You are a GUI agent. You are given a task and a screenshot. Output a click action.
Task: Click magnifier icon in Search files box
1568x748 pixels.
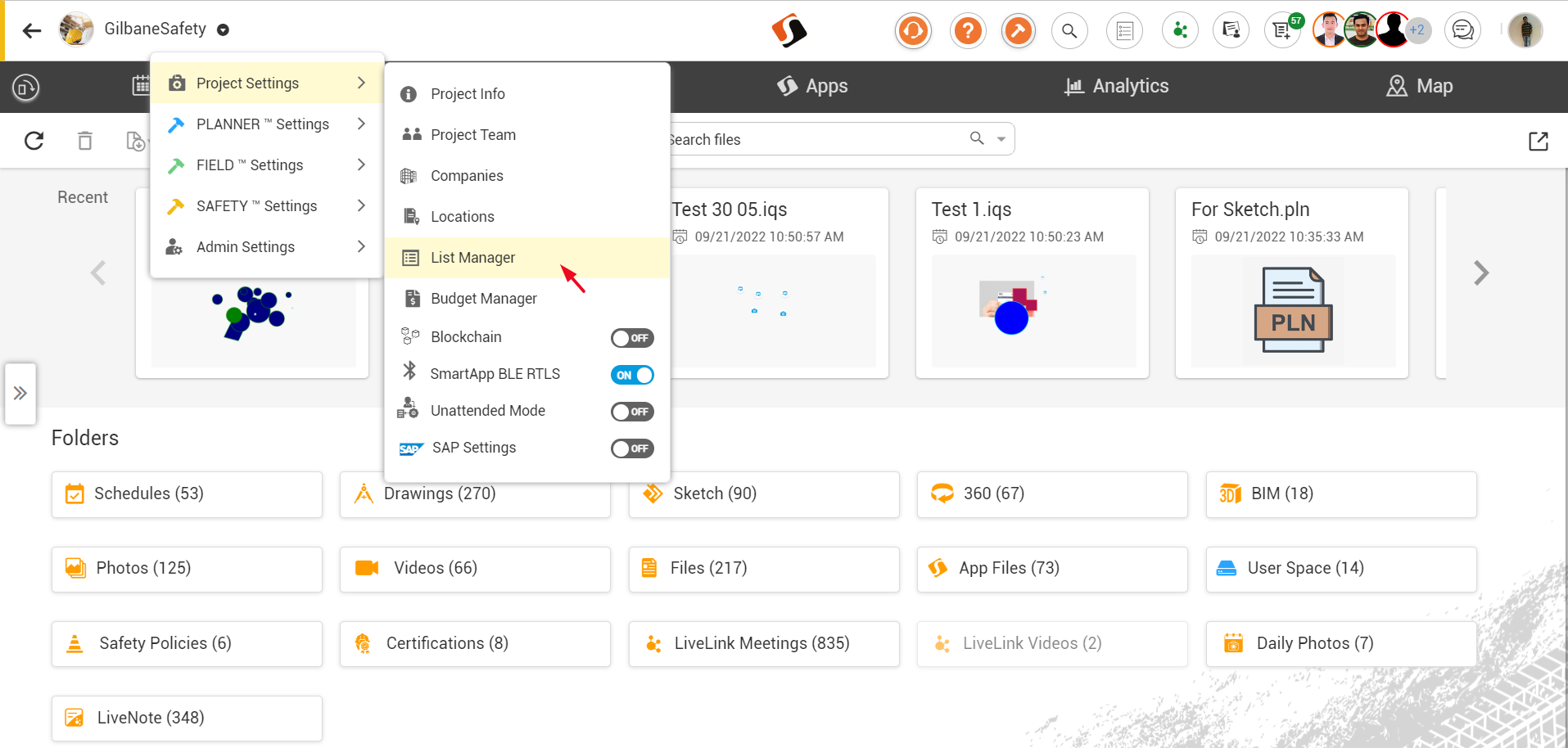977,138
